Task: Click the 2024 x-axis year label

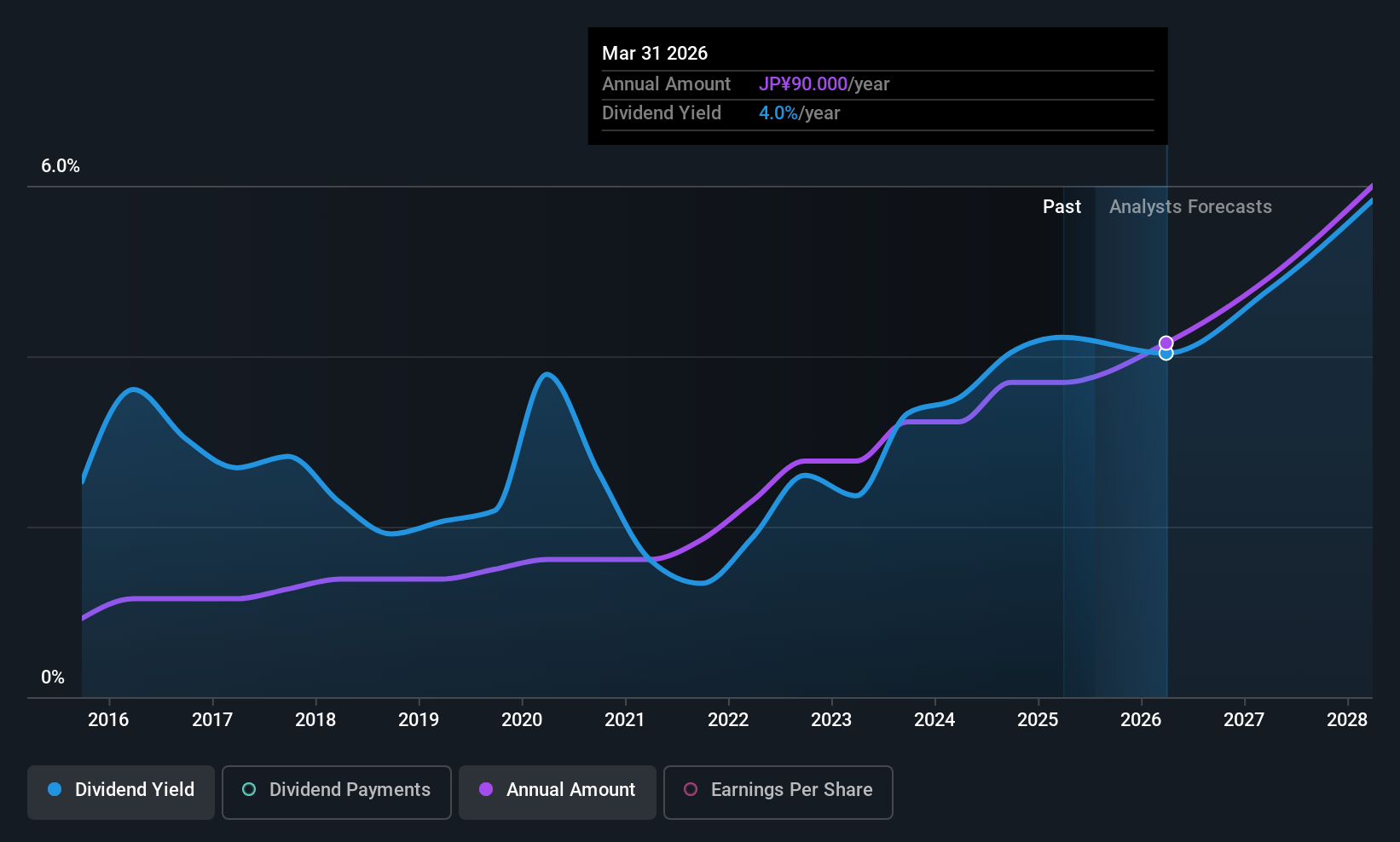Action: click(x=934, y=720)
